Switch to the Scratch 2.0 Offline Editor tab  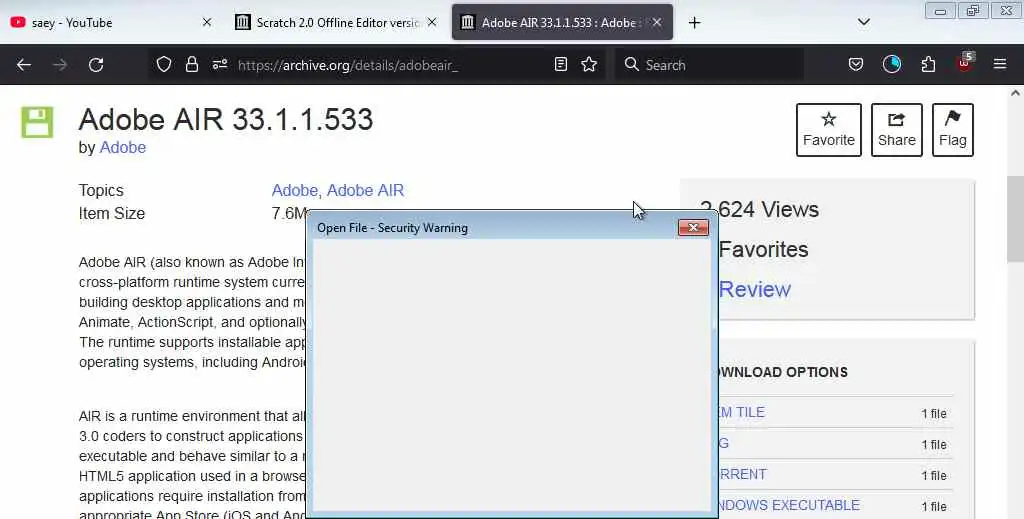click(x=336, y=23)
